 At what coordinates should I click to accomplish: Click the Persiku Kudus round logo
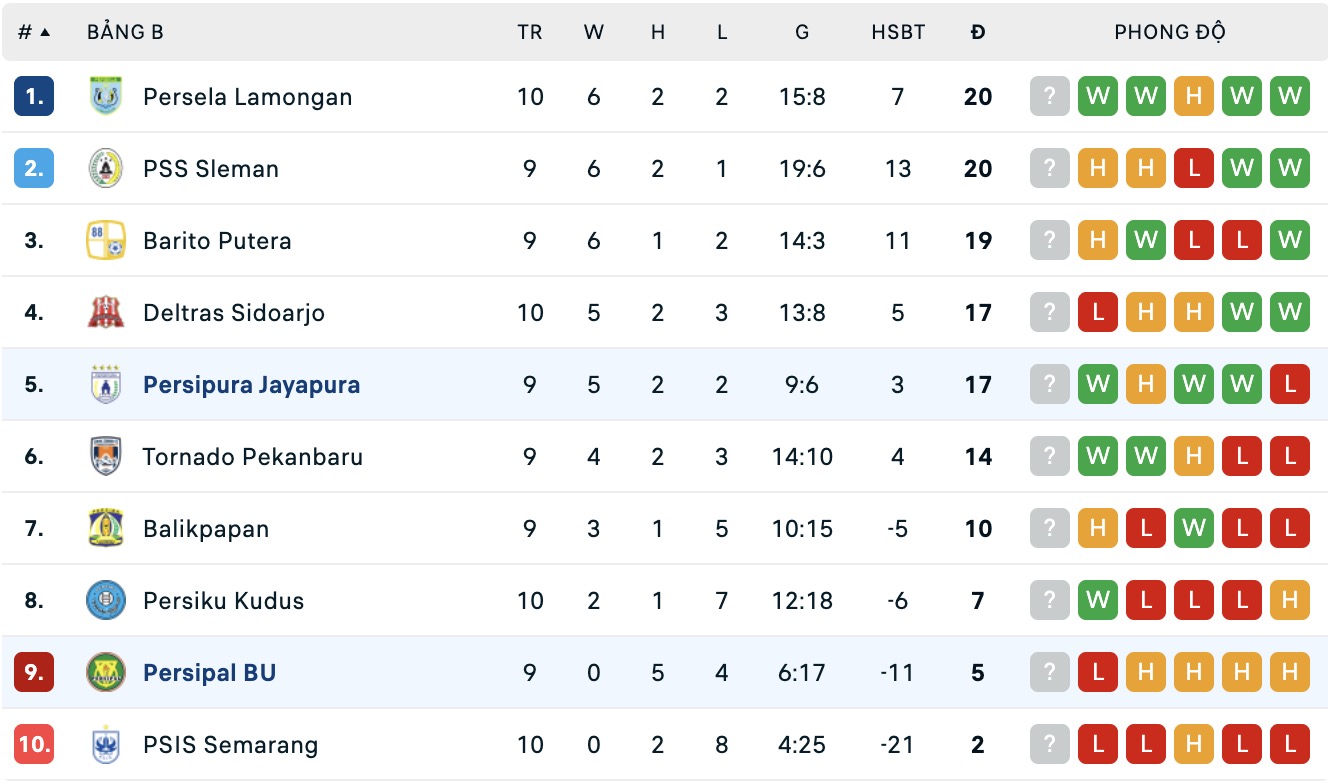(105, 601)
